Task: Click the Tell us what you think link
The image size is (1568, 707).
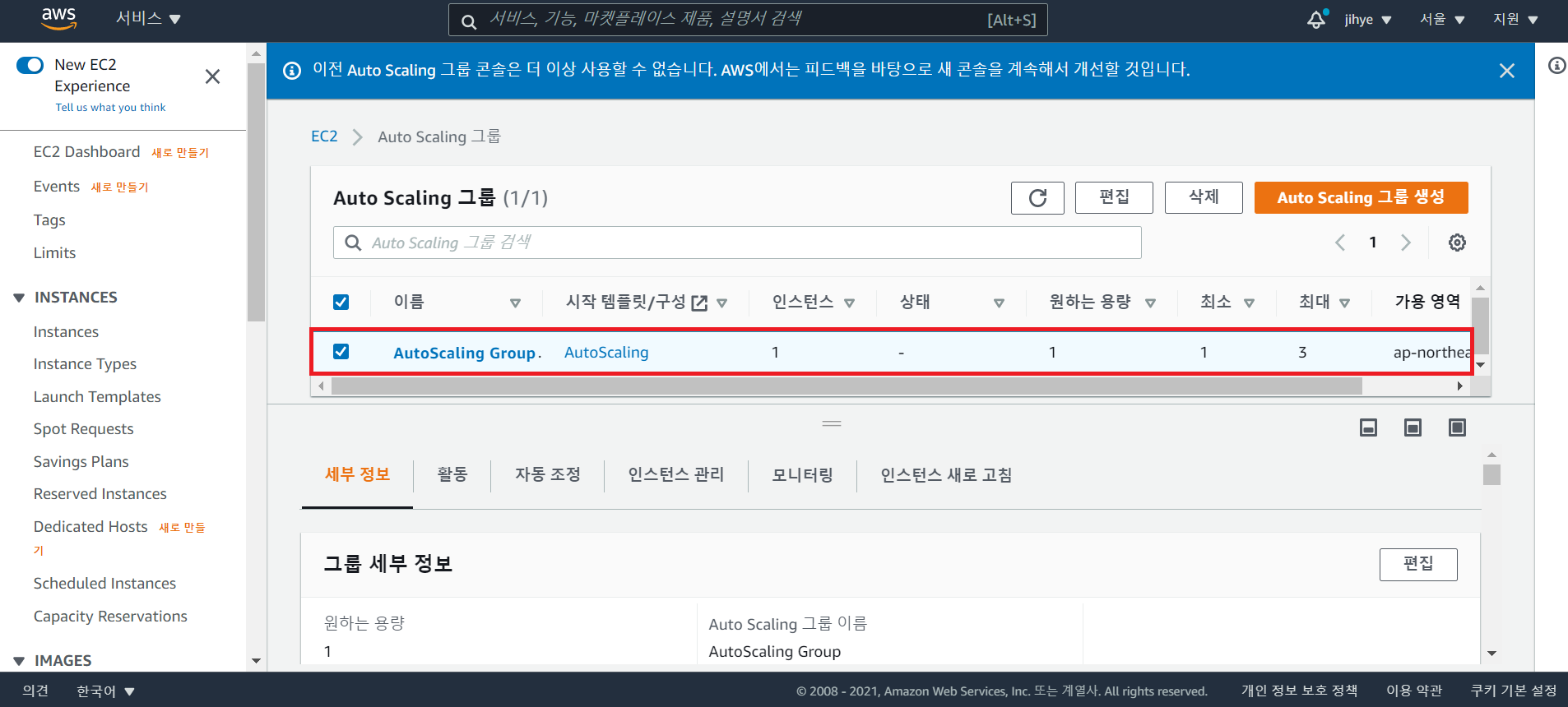Action: click(110, 108)
